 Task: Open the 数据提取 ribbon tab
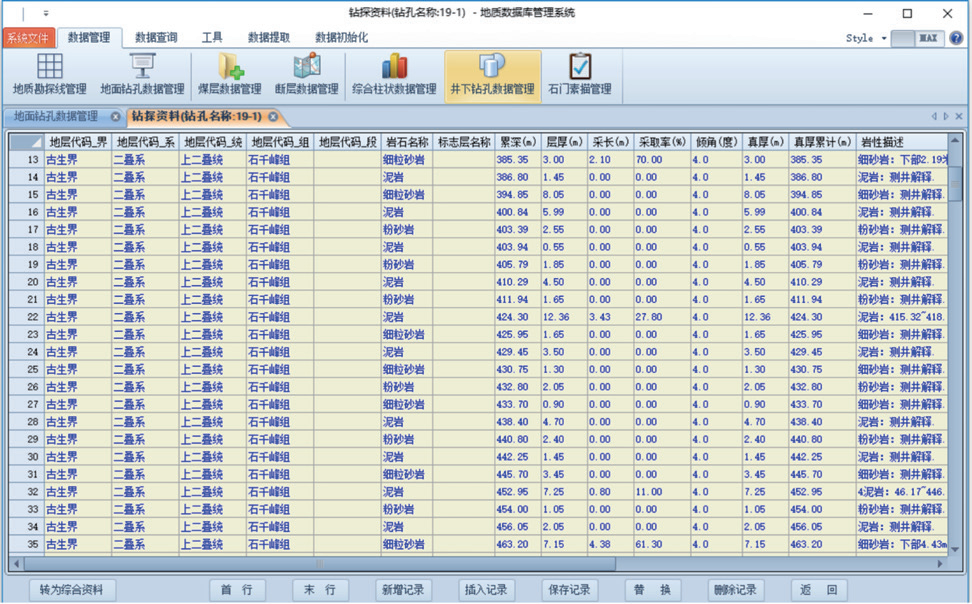(x=269, y=38)
